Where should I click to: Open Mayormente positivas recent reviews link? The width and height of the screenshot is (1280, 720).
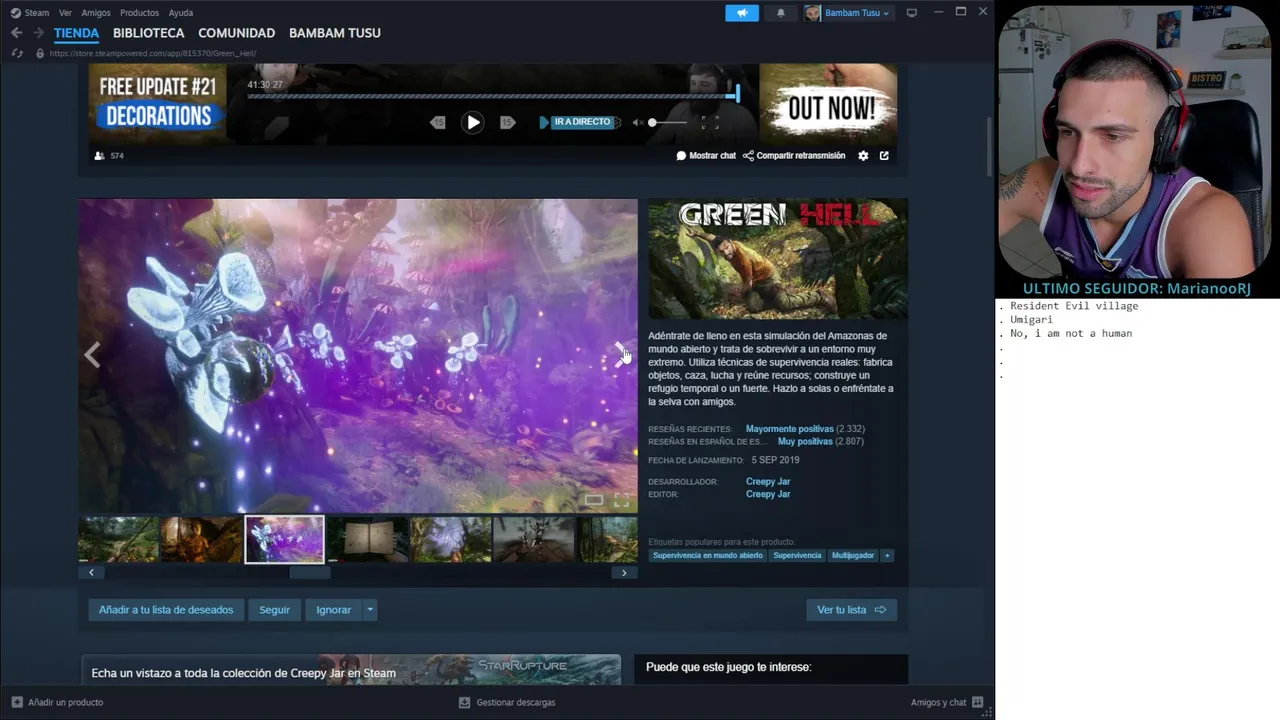pos(790,429)
